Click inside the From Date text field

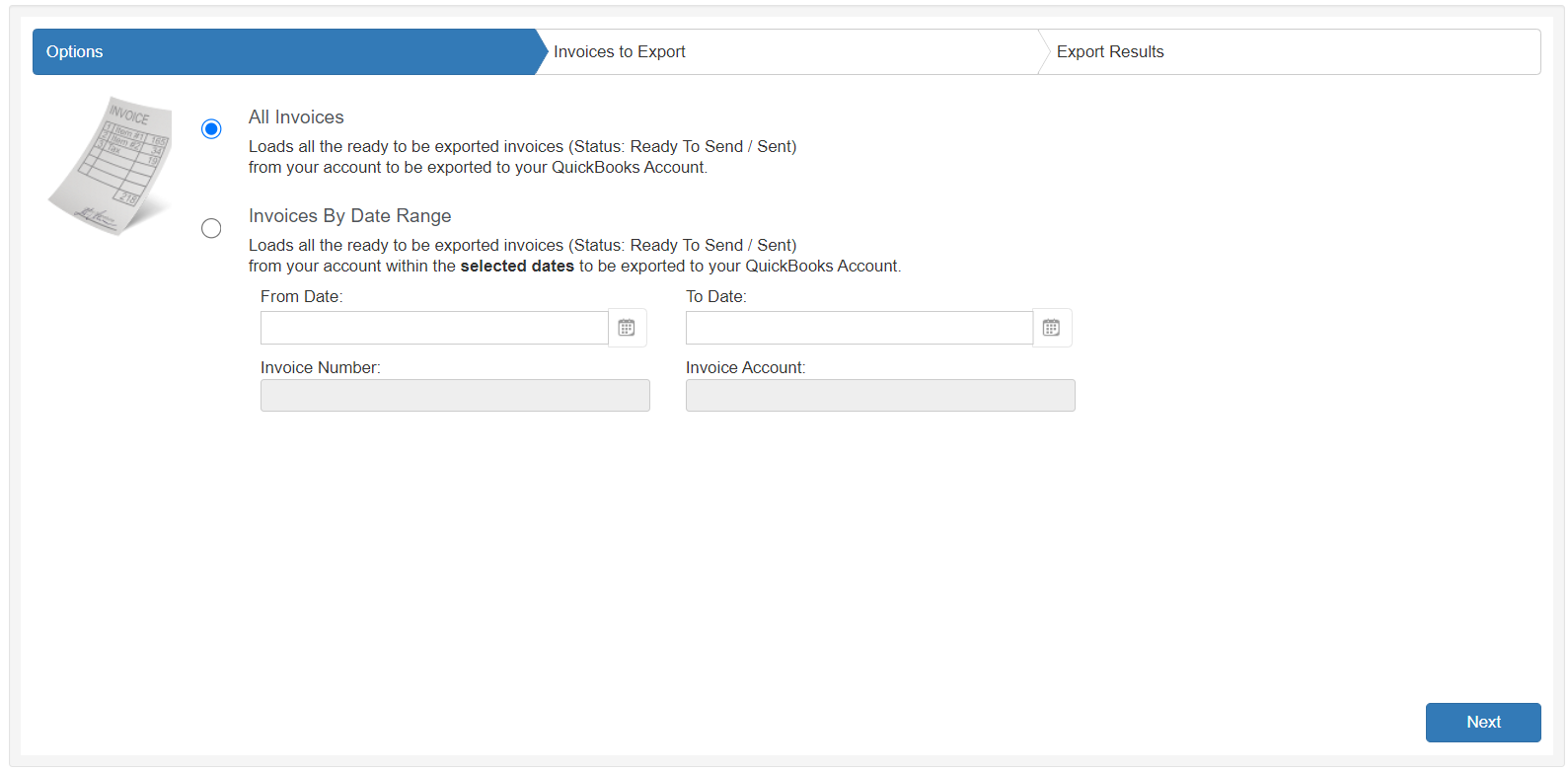coord(434,328)
